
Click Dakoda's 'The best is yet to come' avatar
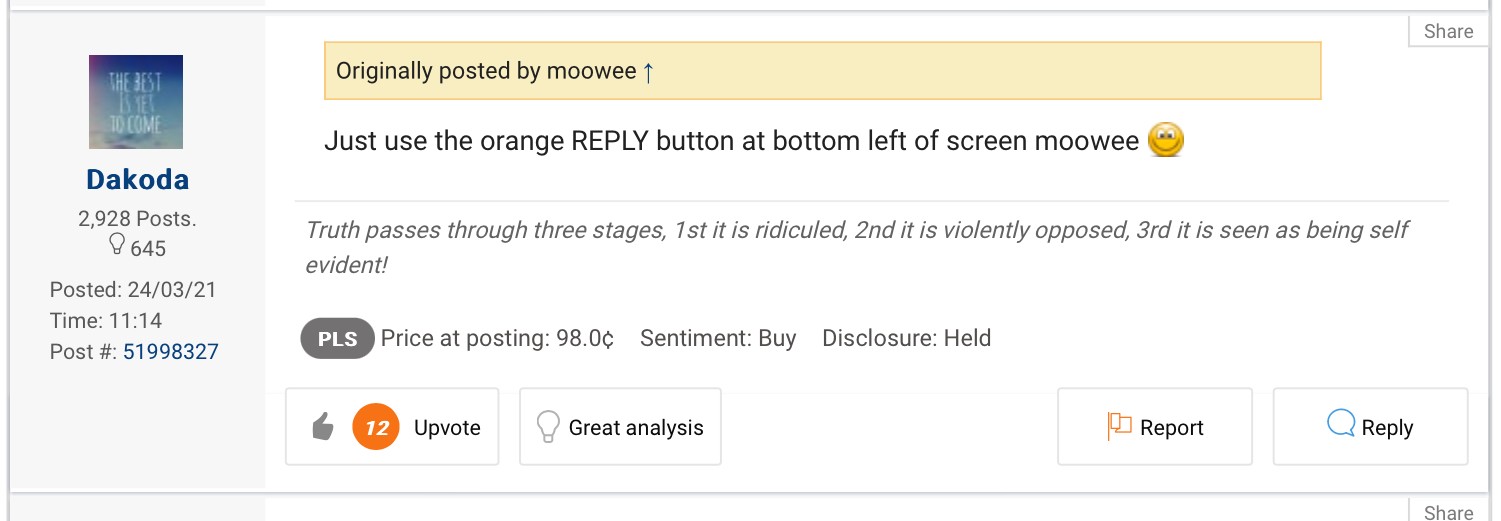coord(136,102)
